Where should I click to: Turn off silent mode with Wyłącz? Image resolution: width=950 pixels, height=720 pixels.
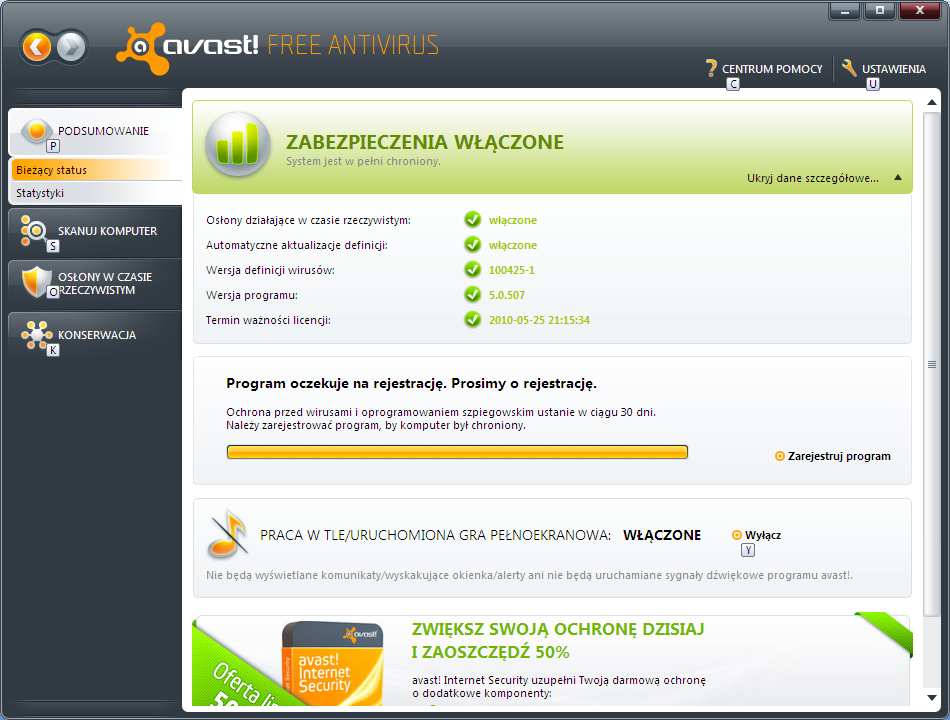coord(763,535)
